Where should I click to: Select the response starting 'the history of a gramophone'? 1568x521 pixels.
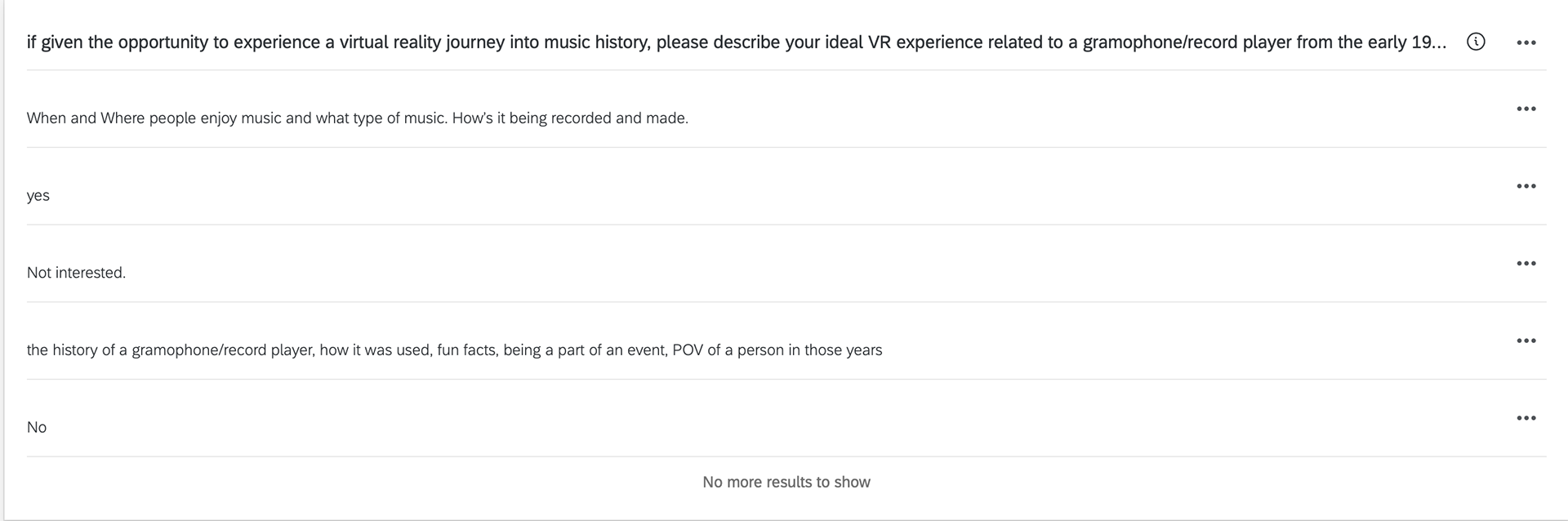pyautogui.click(x=454, y=350)
